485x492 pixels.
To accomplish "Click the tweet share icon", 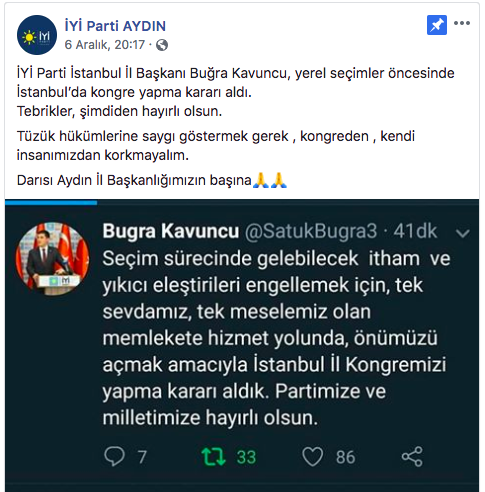I will pyautogui.click(x=412, y=457).
